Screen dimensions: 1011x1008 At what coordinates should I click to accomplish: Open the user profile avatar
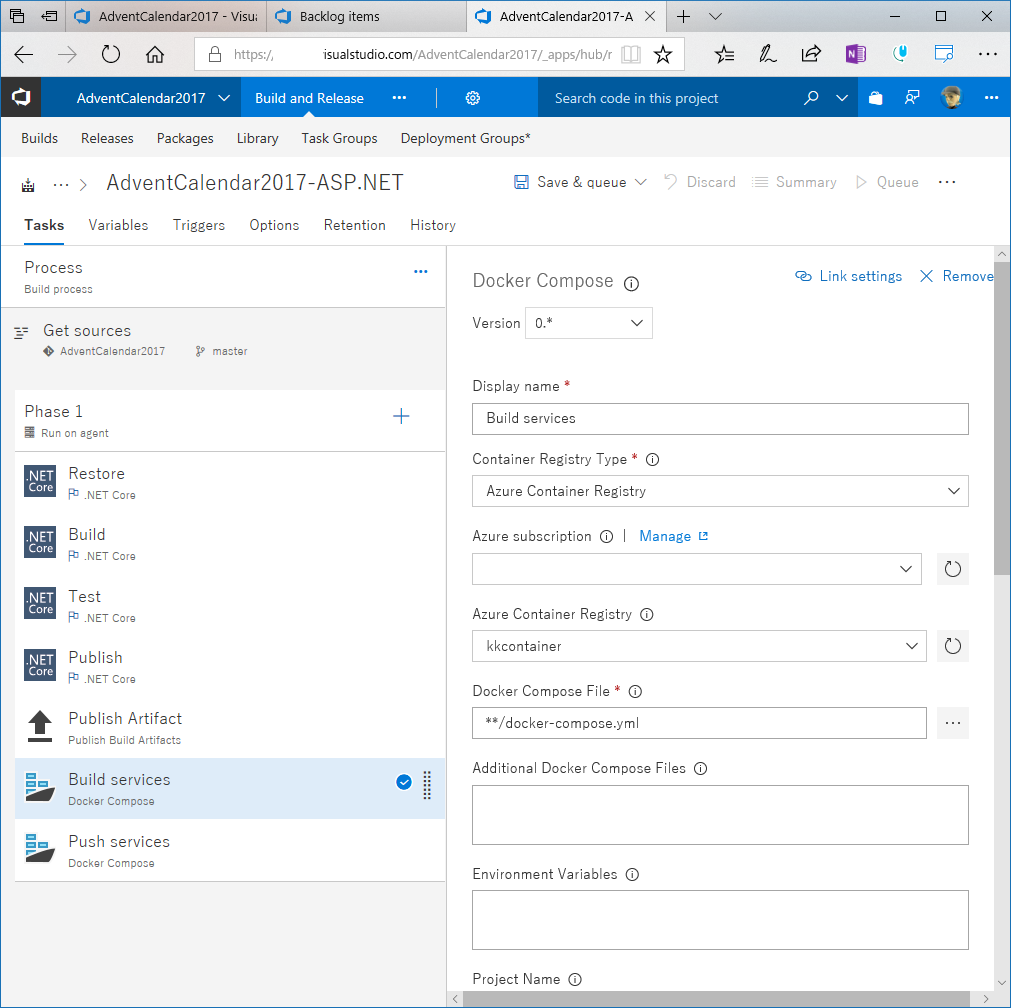pyautogui.click(x=951, y=97)
